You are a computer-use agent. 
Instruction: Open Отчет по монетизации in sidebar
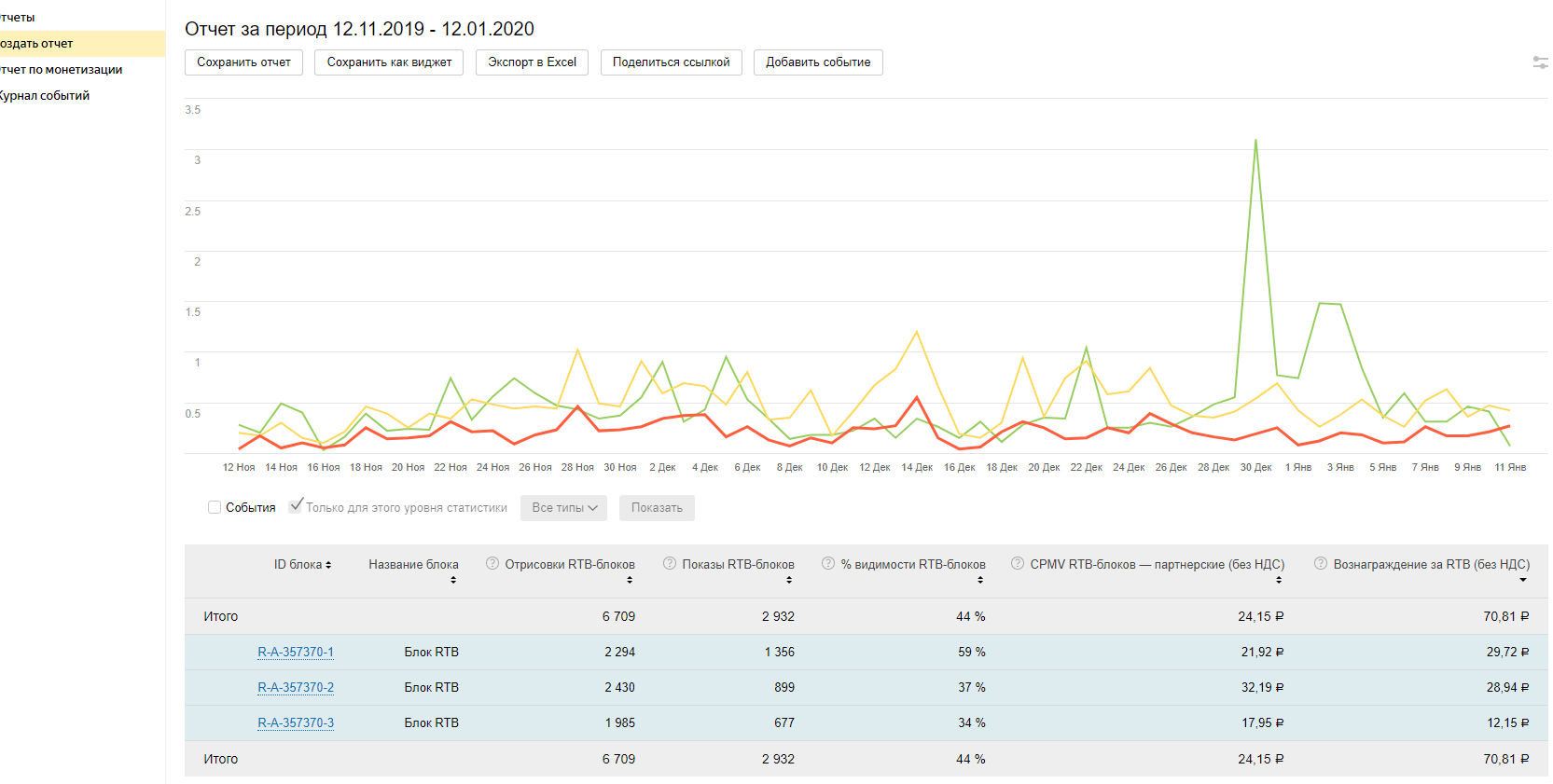click(x=62, y=70)
